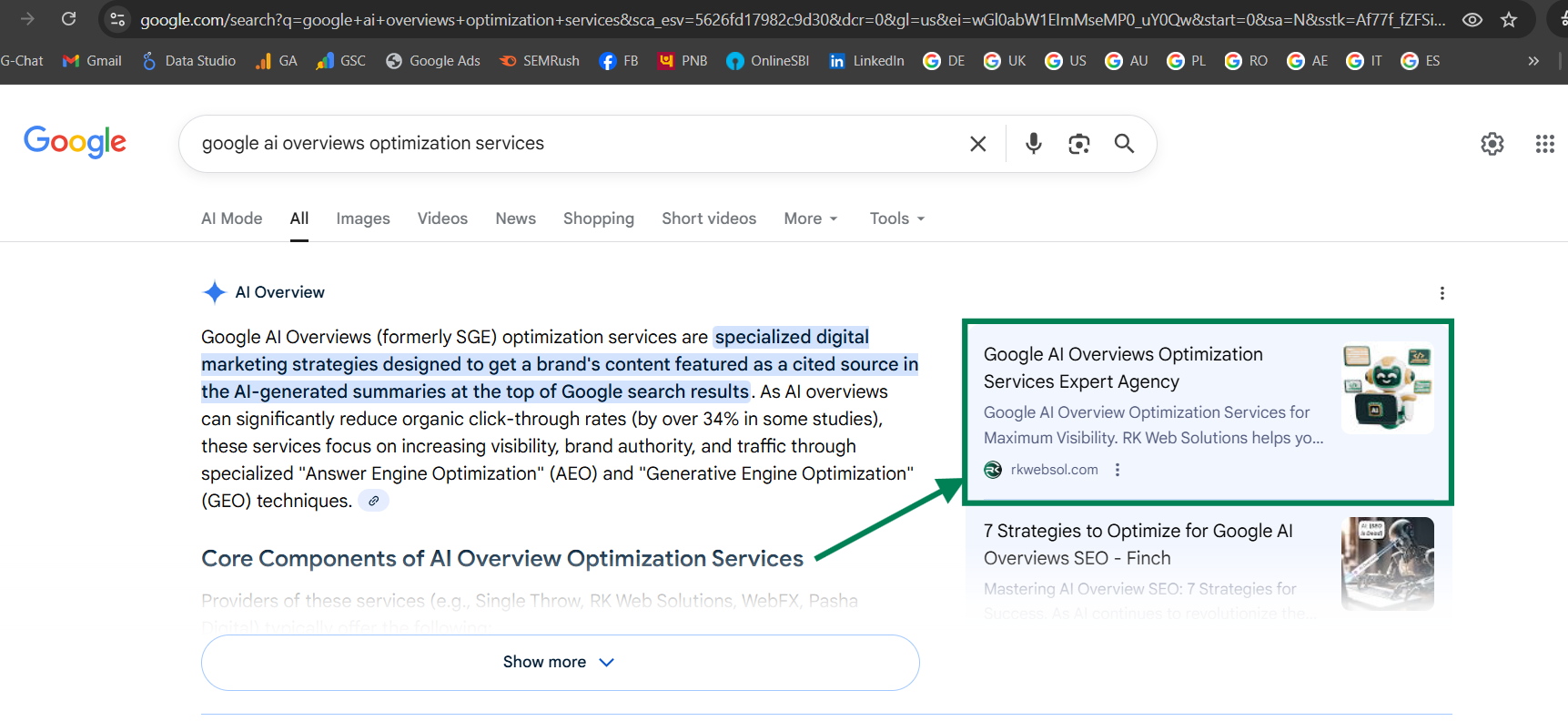
Task: Click the Finch article thumbnail image
Action: 1388,564
